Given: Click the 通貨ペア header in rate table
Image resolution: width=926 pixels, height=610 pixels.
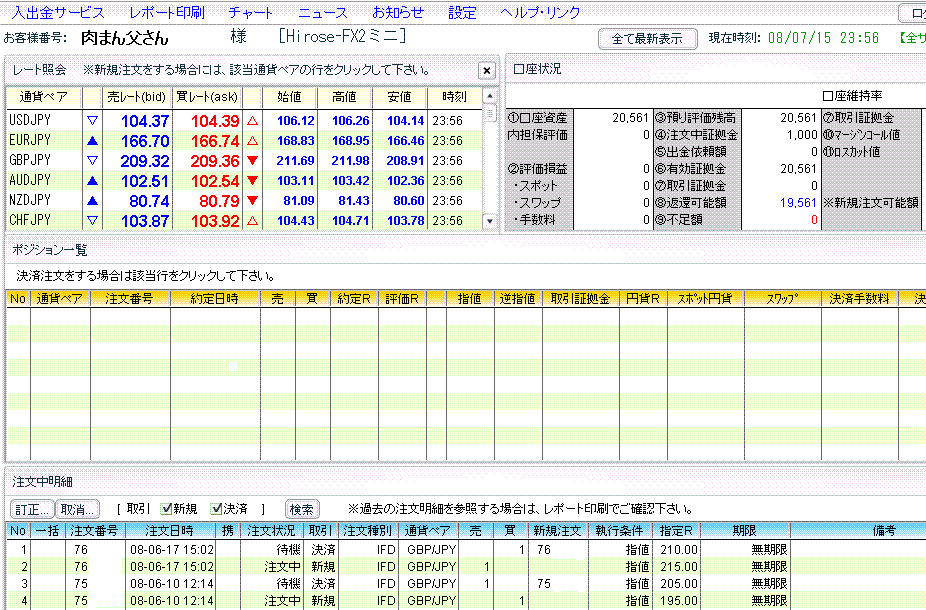Looking at the screenshot, I should 44,97.
